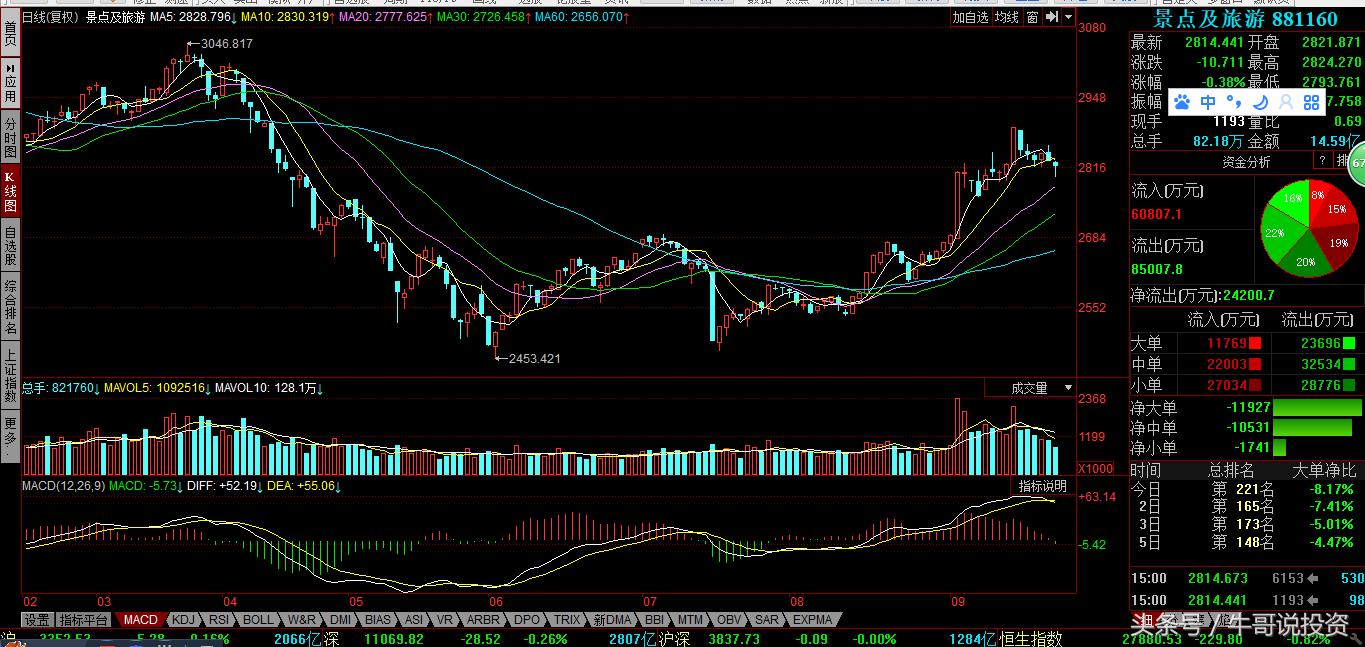Open 自选股 in the left sidebar
This screenshot has width=1365, height=647.
tap(9, 246)
